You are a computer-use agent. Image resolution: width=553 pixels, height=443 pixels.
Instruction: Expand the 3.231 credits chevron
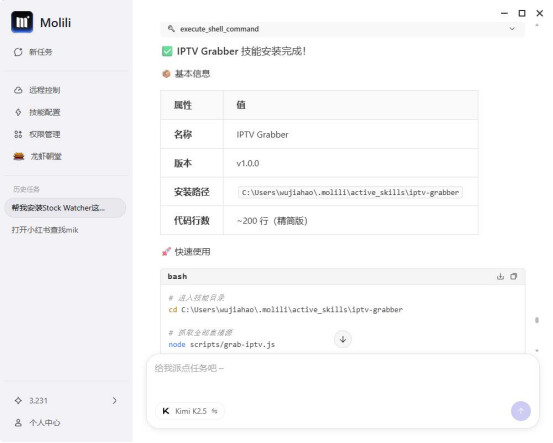pyautogui.click(x=115, y=401)
